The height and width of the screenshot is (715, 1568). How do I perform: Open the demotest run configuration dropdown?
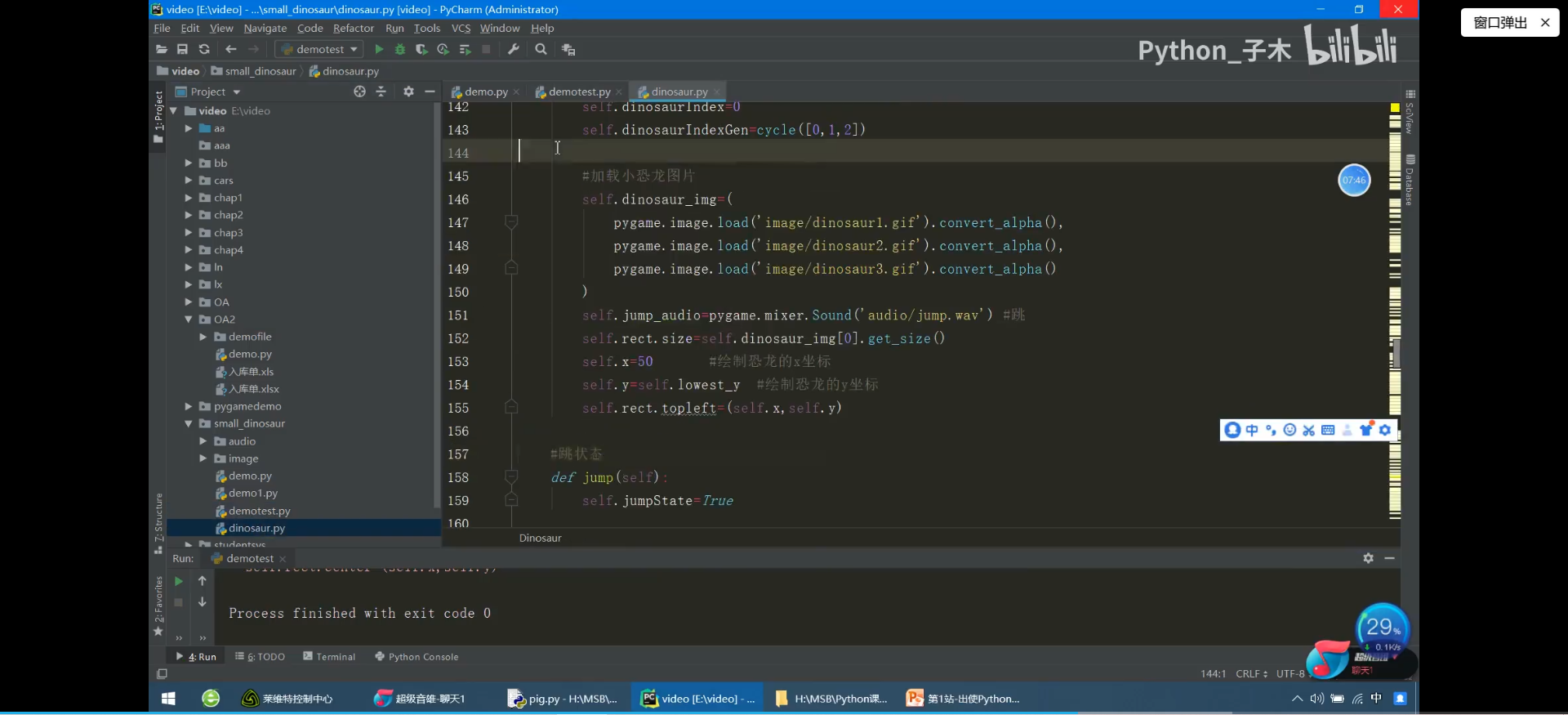coord(319,49)
